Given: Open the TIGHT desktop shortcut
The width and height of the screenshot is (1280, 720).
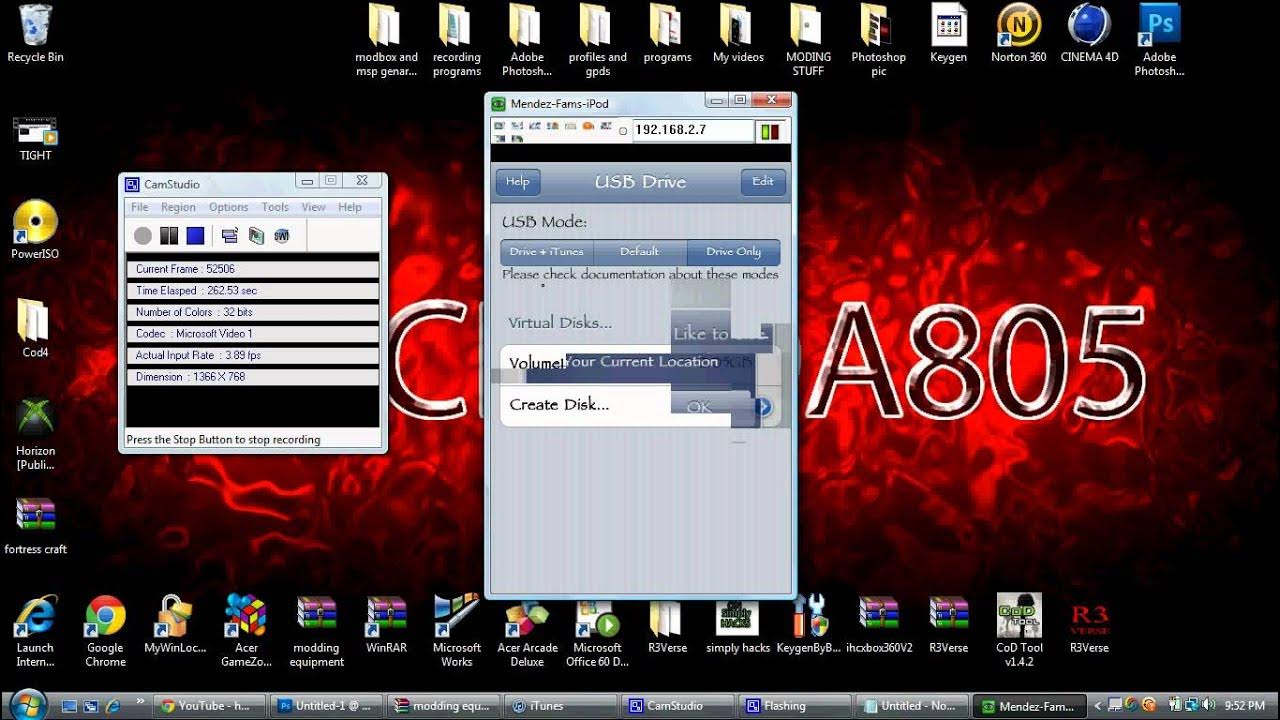Looking at the screenshot, I should click(x=36, y=138).
